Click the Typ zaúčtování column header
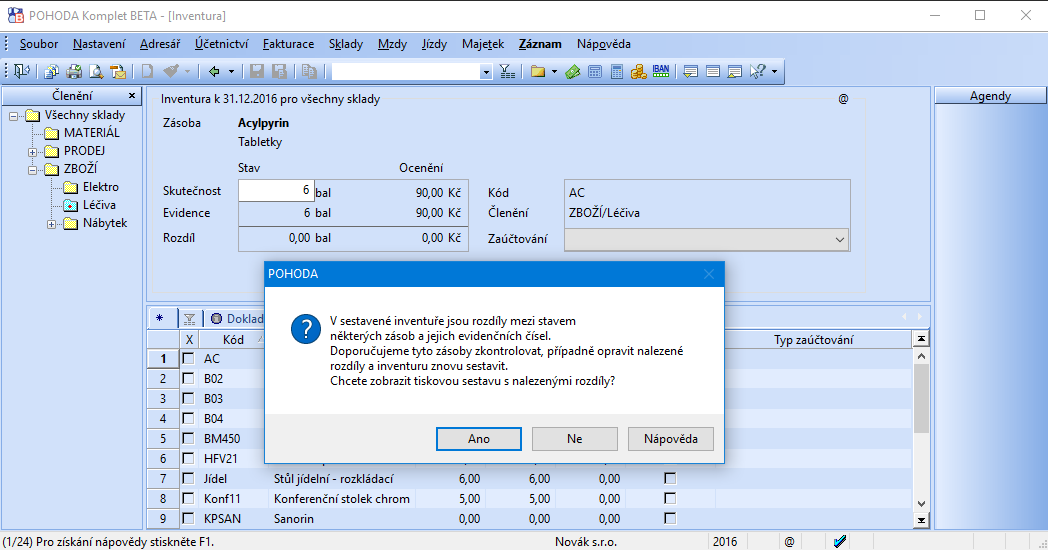The image size is (1048, 550). [x=813, y=340]
